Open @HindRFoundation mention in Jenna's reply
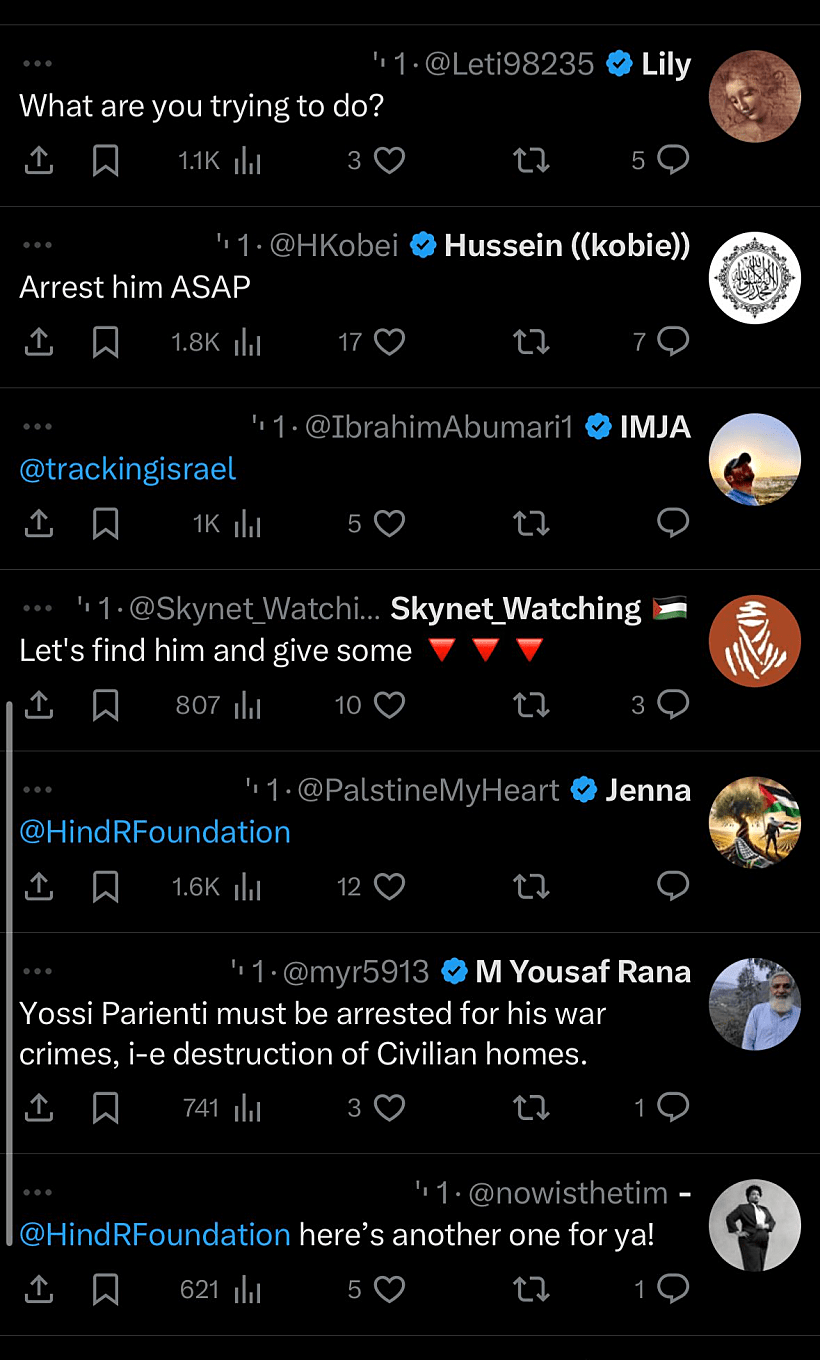Image resolution: width=820 pixels, height=1360 pixels. (155, 832)
